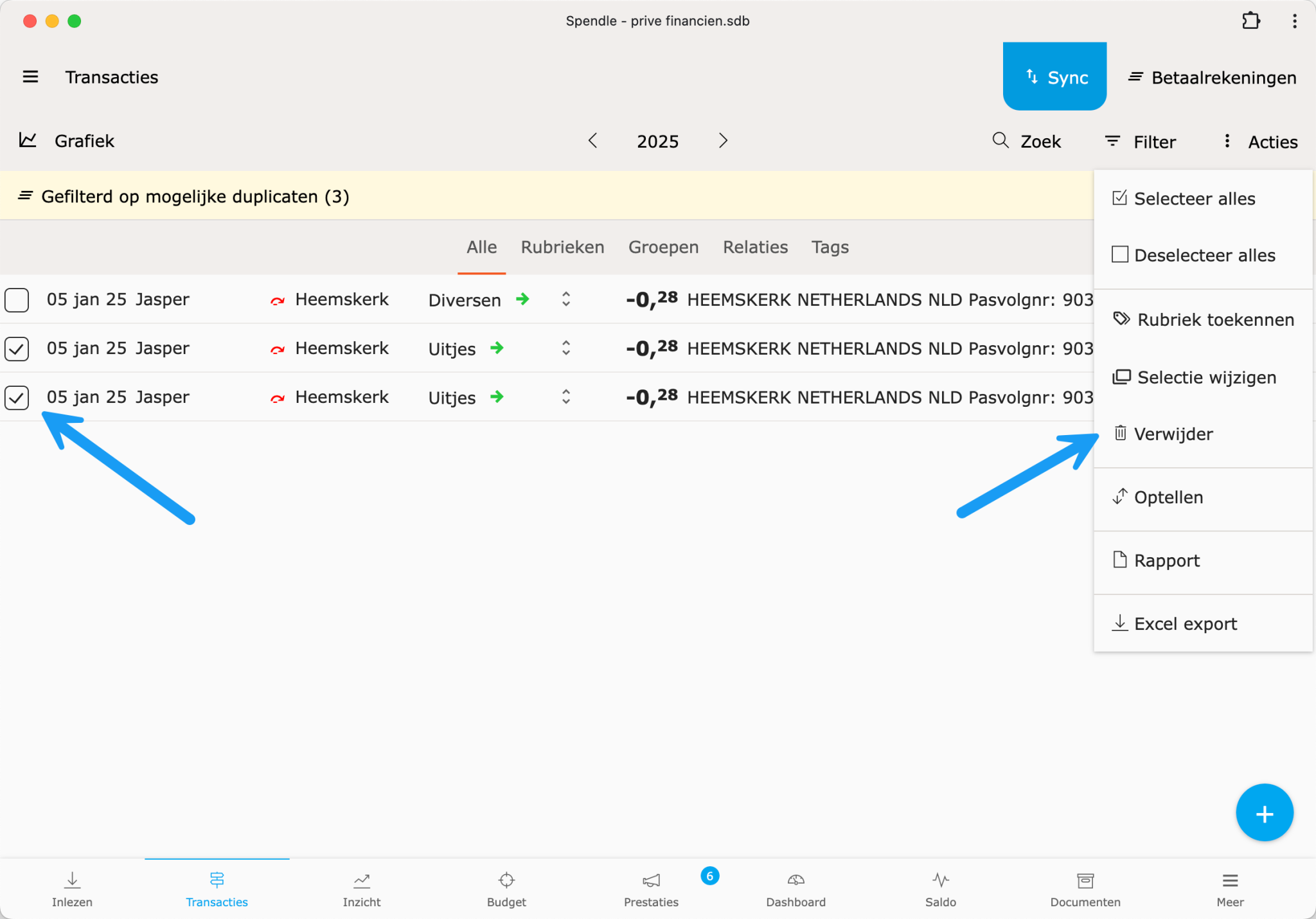Viewport: 1316px width, 919px height.
Task: Open the Acties menu
Action: pyautogui.click(x=1260, y=141)
